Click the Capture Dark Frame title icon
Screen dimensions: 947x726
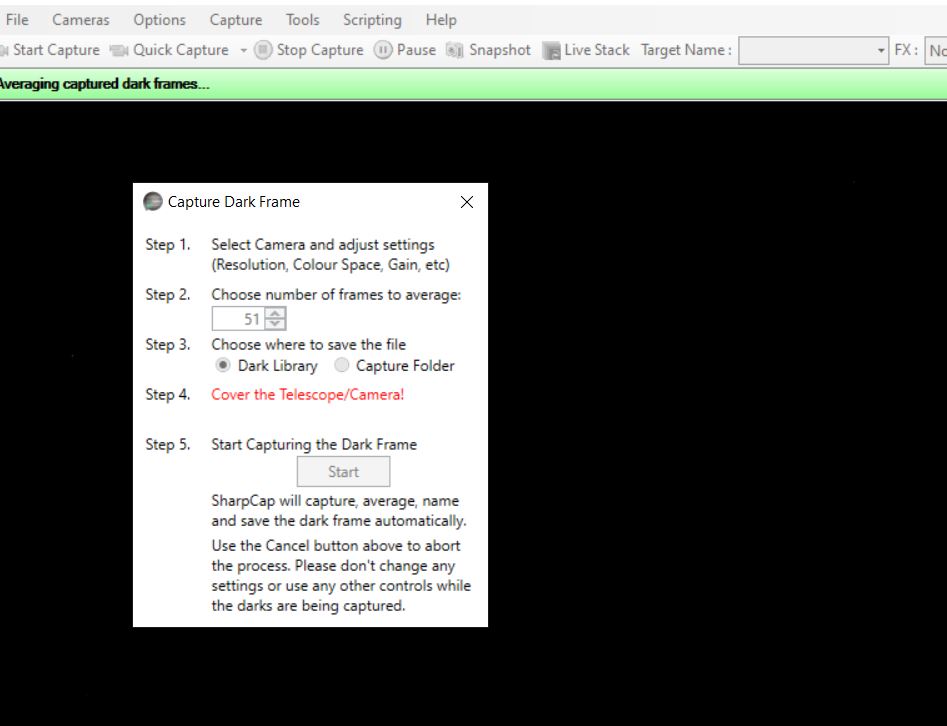[x=153, y=202]
